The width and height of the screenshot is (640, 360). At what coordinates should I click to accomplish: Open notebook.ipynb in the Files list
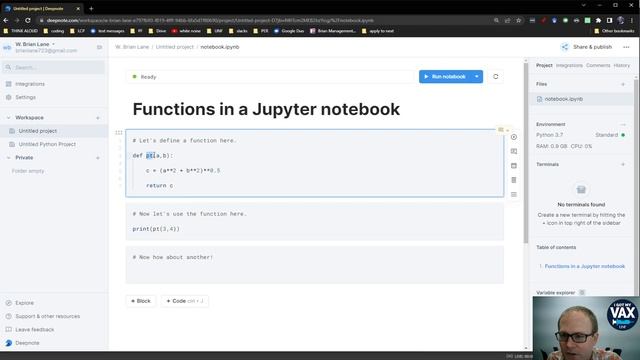click(581, 99)
